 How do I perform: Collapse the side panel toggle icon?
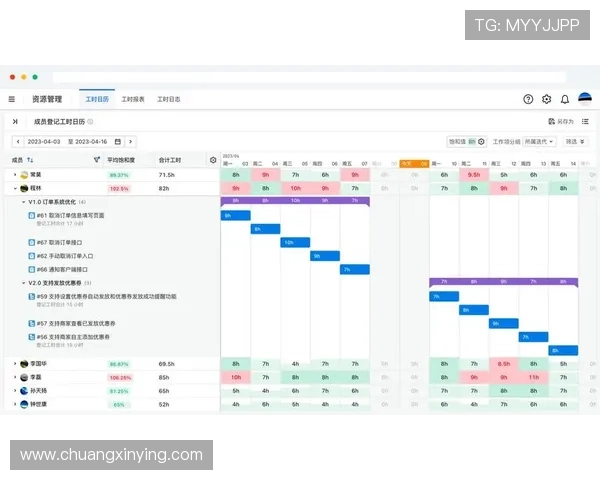15,121
